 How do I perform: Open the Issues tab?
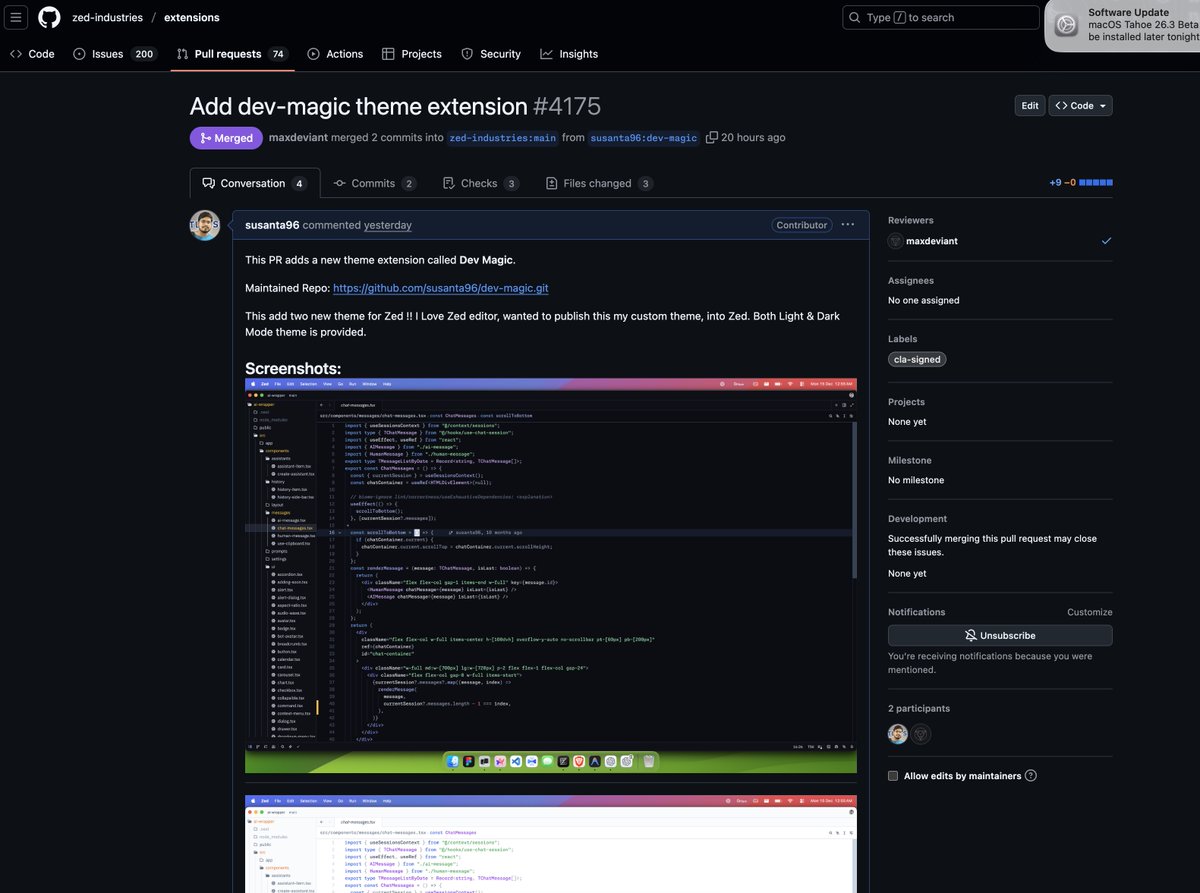point(114,54)
